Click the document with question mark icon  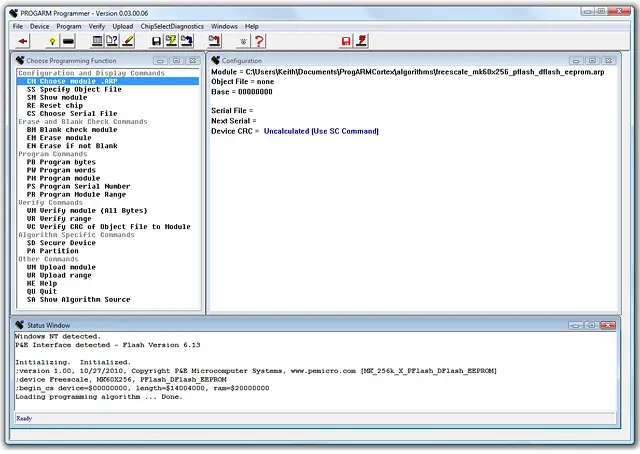(112, 41)
